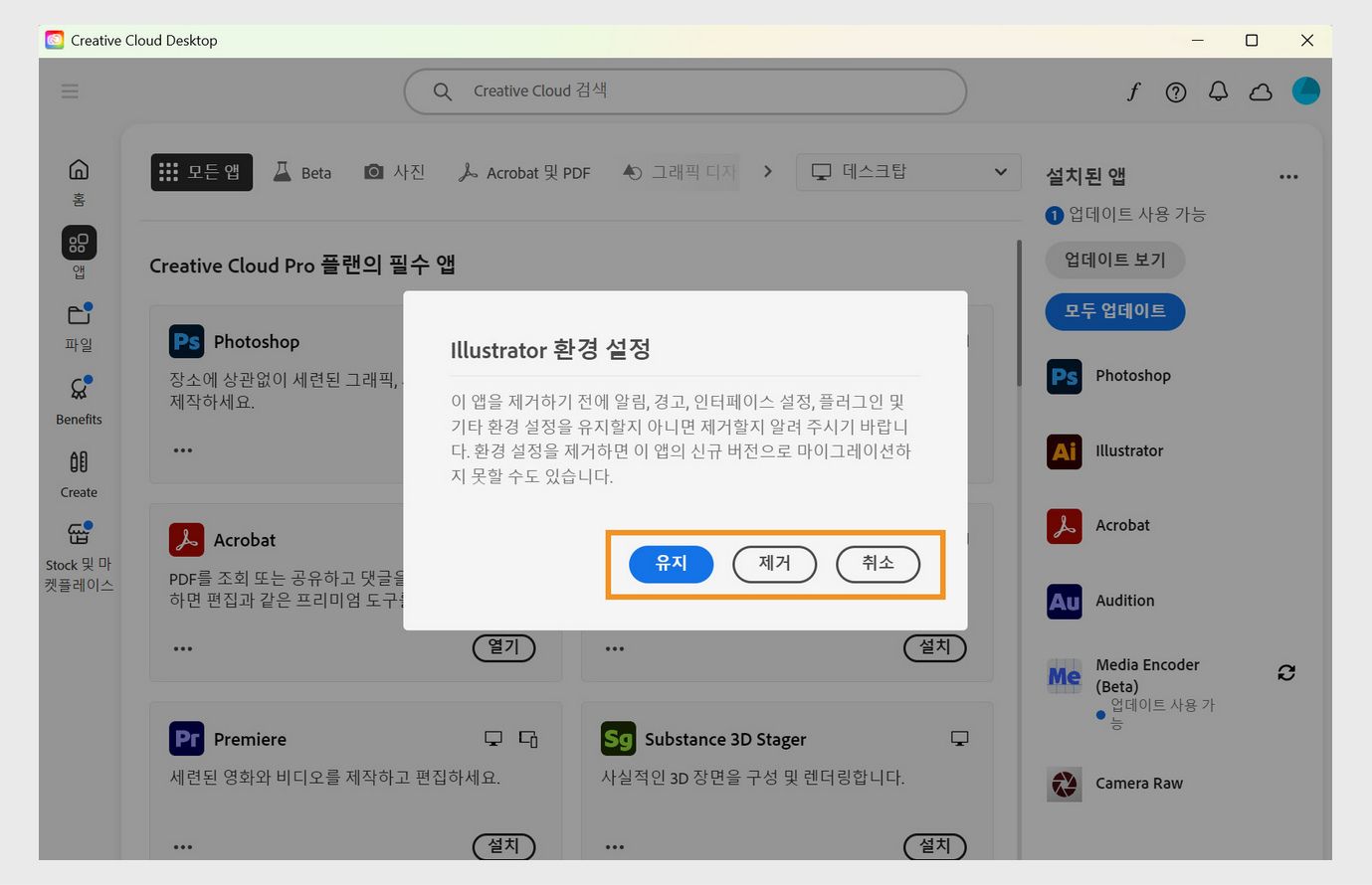
Task: Select Acrobat icon in installed apps list
Action: pos(1065,526)
